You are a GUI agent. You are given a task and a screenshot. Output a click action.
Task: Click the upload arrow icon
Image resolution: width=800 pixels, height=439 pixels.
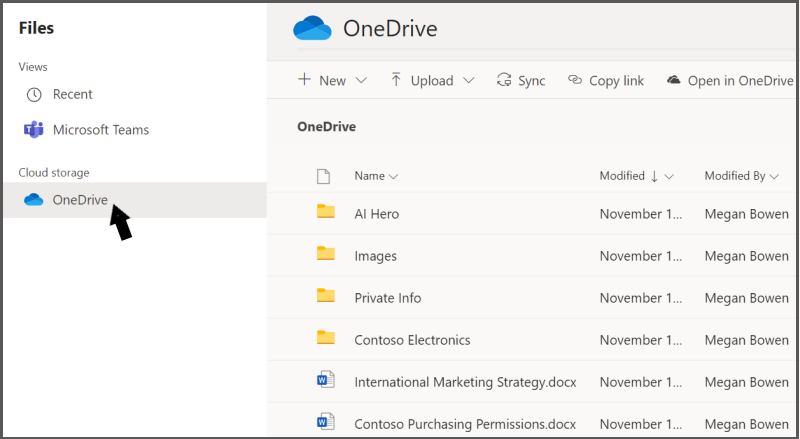(396, 80)
